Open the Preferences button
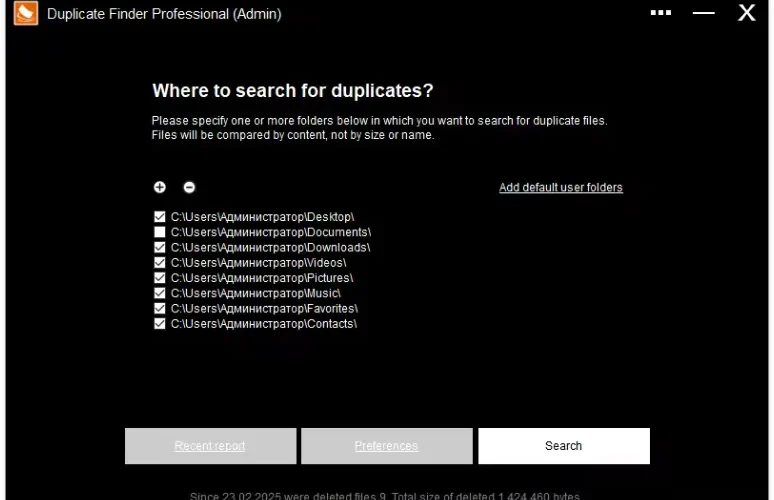Screen dimensions: 774x500 [387, 446]
